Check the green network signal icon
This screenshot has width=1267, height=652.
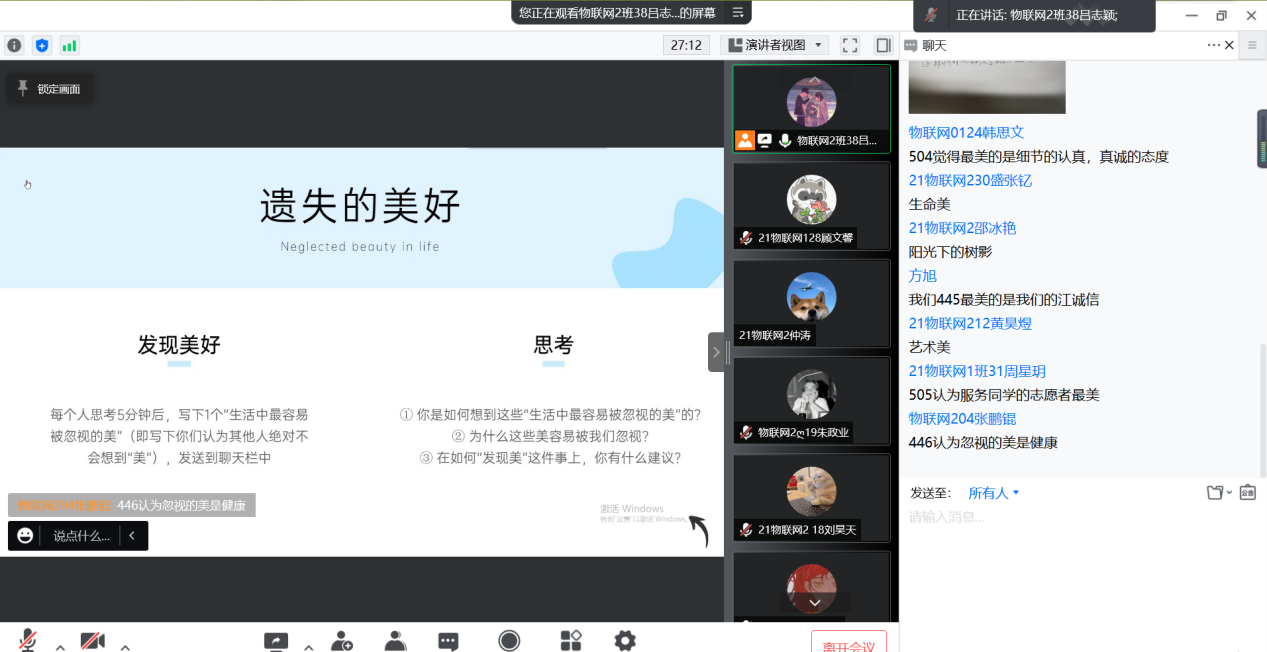[69, 45]
